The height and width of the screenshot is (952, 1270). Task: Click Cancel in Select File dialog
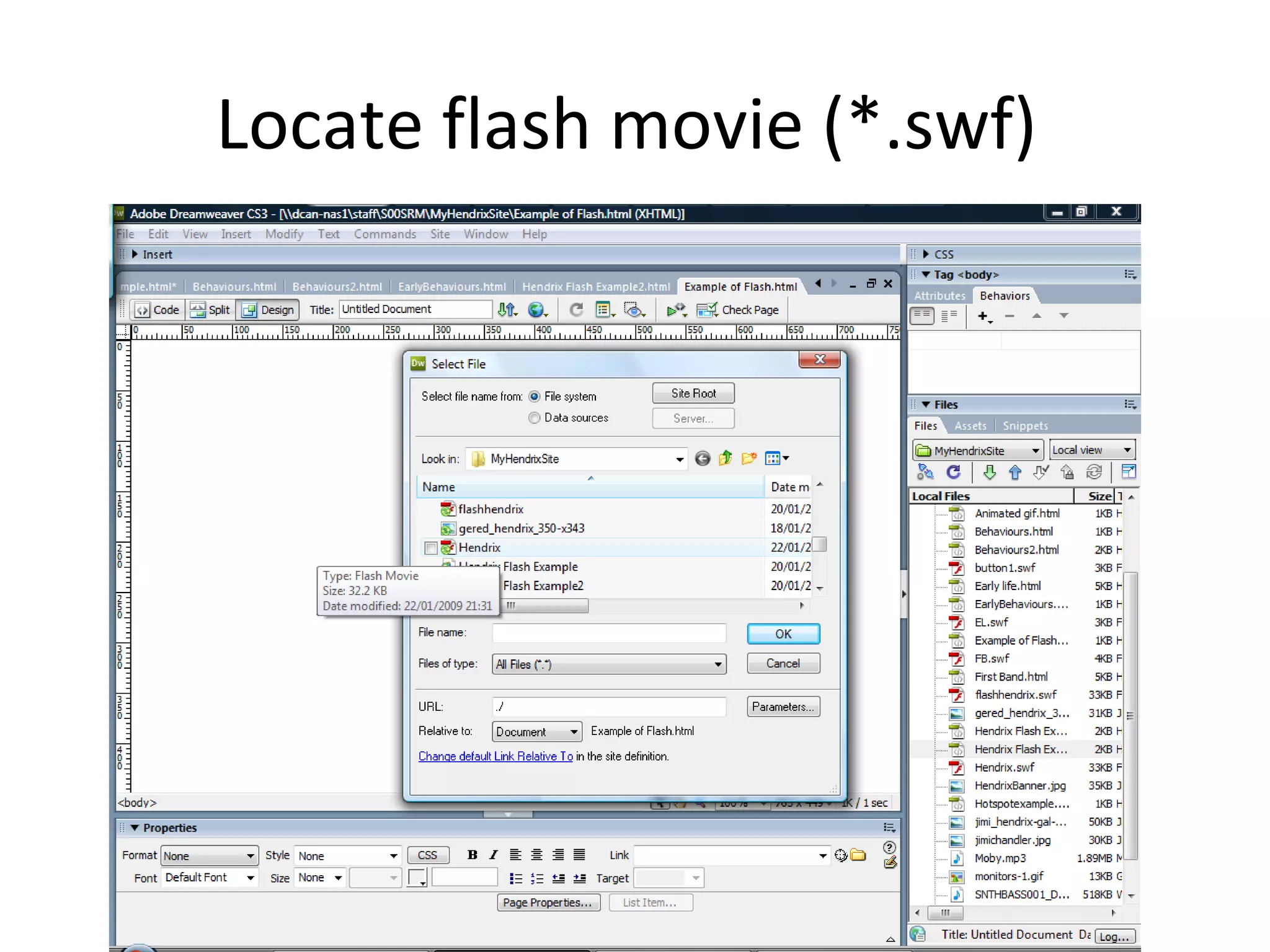[783, 664]
